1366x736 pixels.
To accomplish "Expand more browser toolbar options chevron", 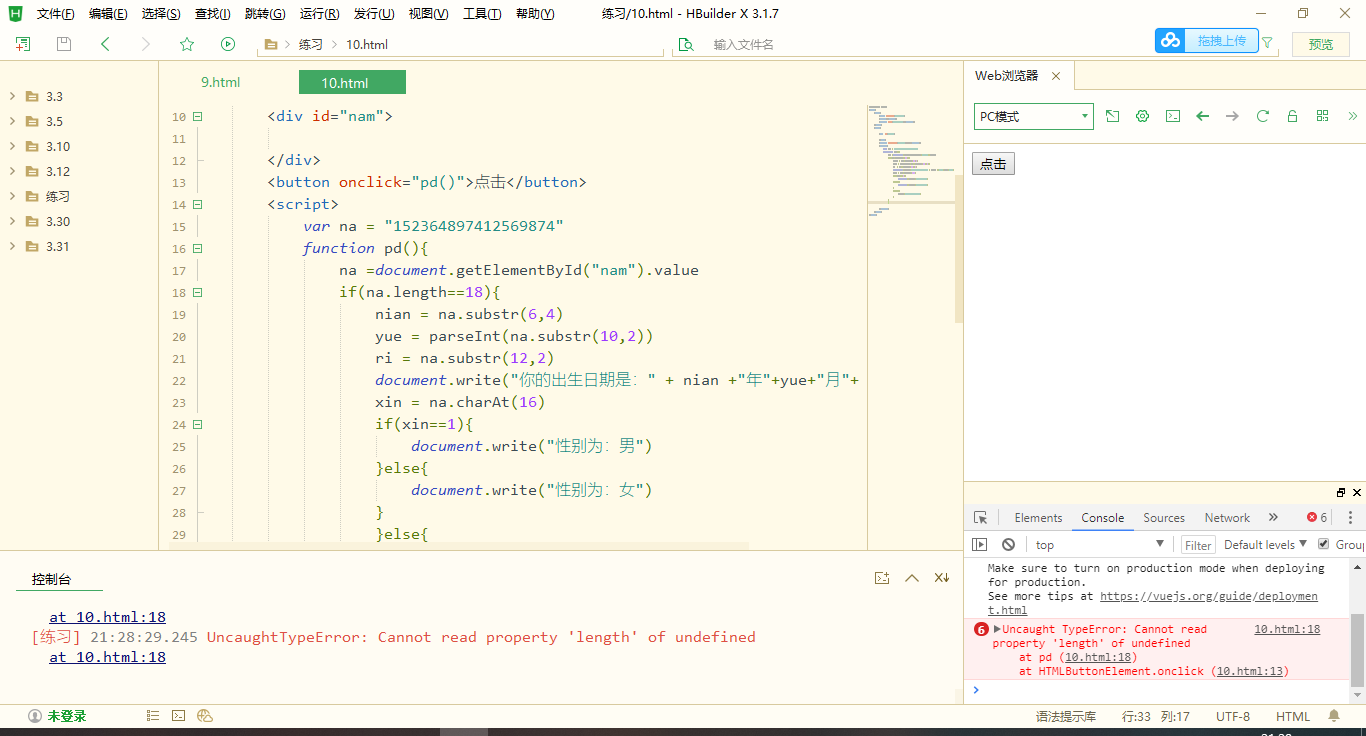I will coord(1352,116).
